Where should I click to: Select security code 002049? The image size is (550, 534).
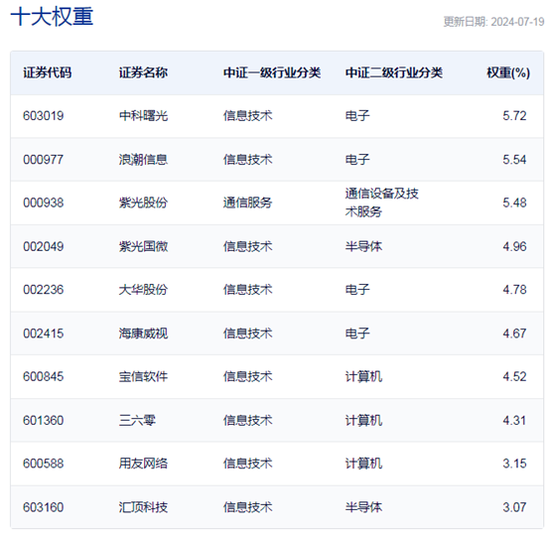[x=43, y=247]
